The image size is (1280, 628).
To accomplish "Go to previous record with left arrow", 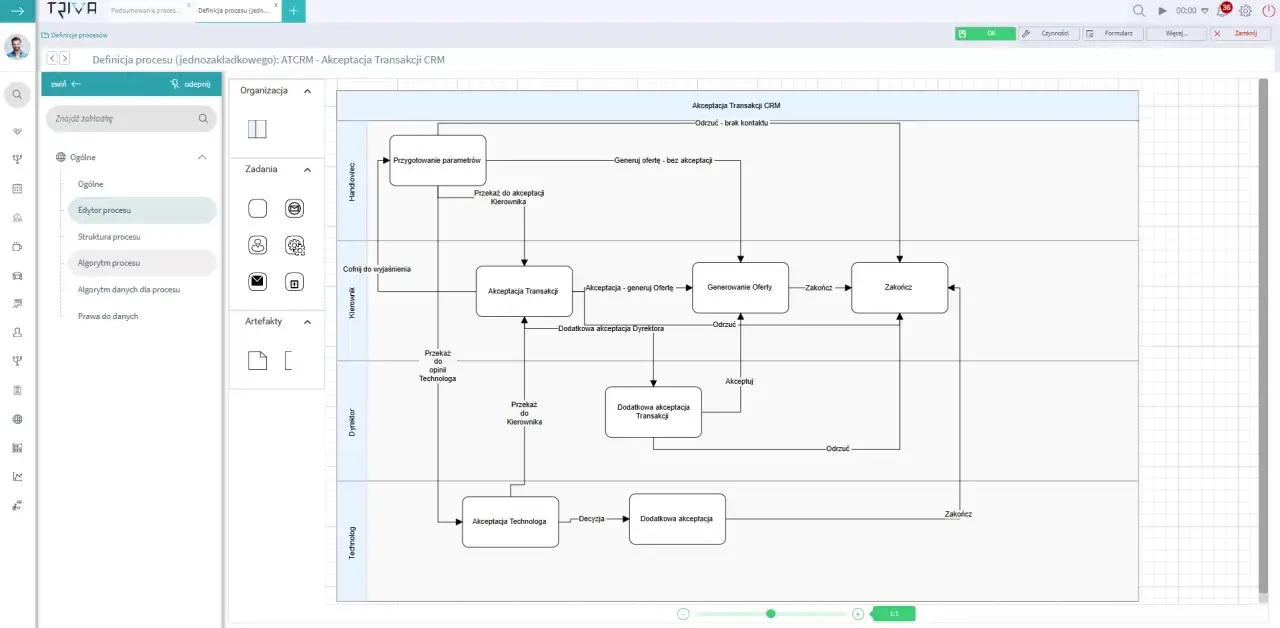I will [x=52, y=59].
